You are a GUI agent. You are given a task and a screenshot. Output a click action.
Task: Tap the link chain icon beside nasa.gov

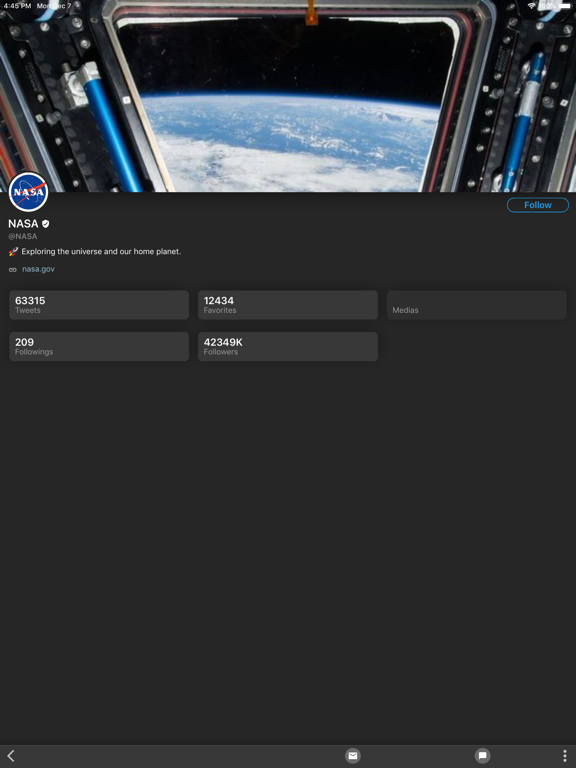13,269
